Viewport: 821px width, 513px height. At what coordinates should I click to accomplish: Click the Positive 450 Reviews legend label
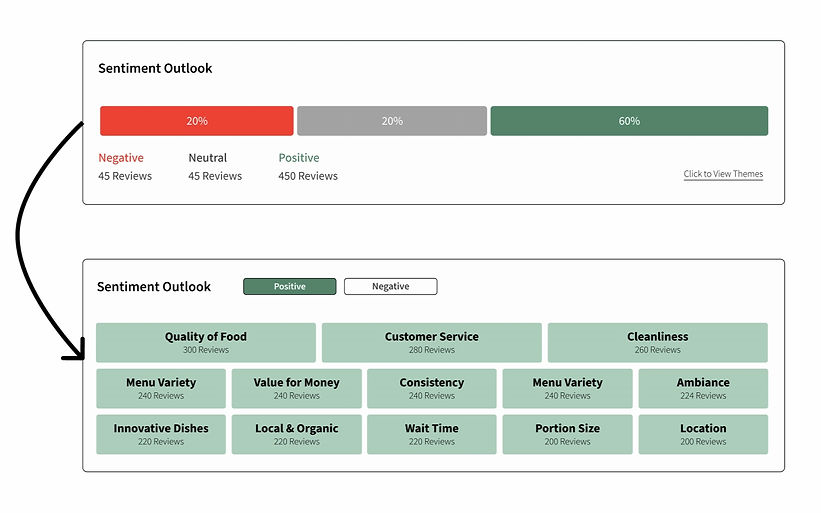(308, 167)
